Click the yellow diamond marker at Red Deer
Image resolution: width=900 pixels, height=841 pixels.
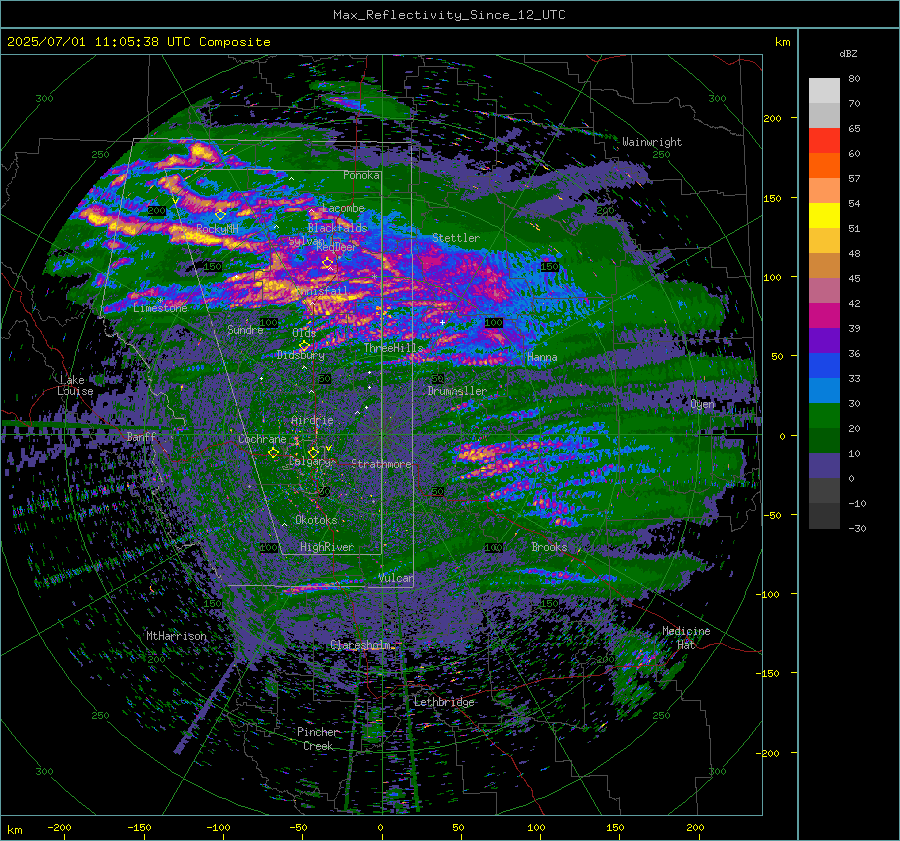(x=327, y=263)
